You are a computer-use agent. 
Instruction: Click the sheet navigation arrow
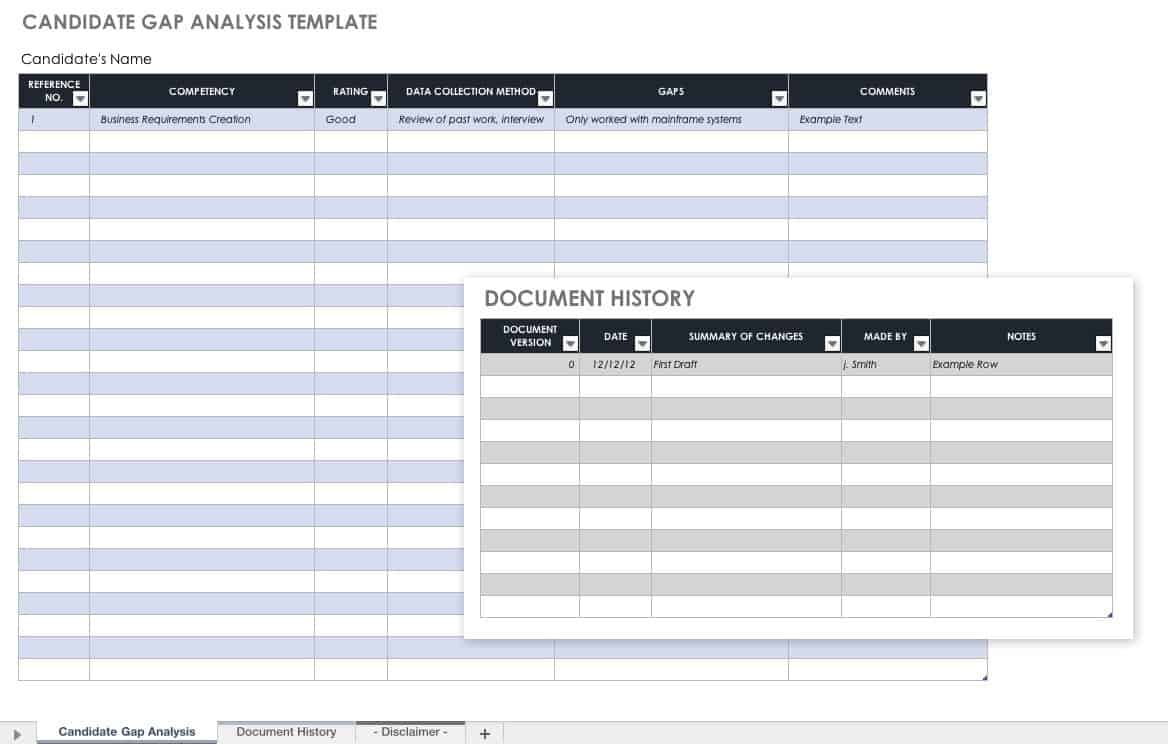click(x=17, y=734)
